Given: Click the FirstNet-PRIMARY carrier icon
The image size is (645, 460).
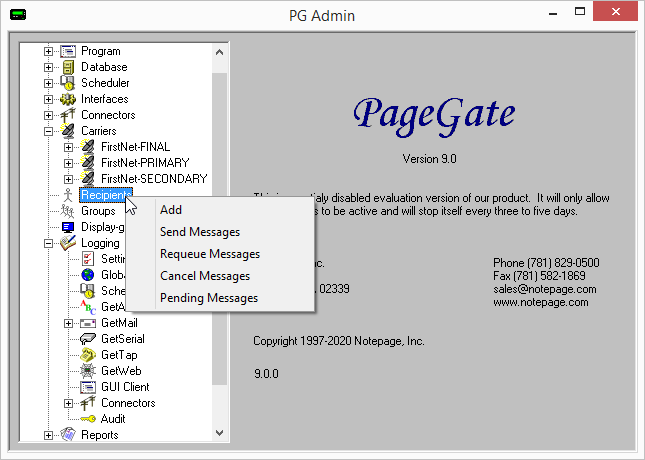Looking at the screenshot, I should point(88,163).
